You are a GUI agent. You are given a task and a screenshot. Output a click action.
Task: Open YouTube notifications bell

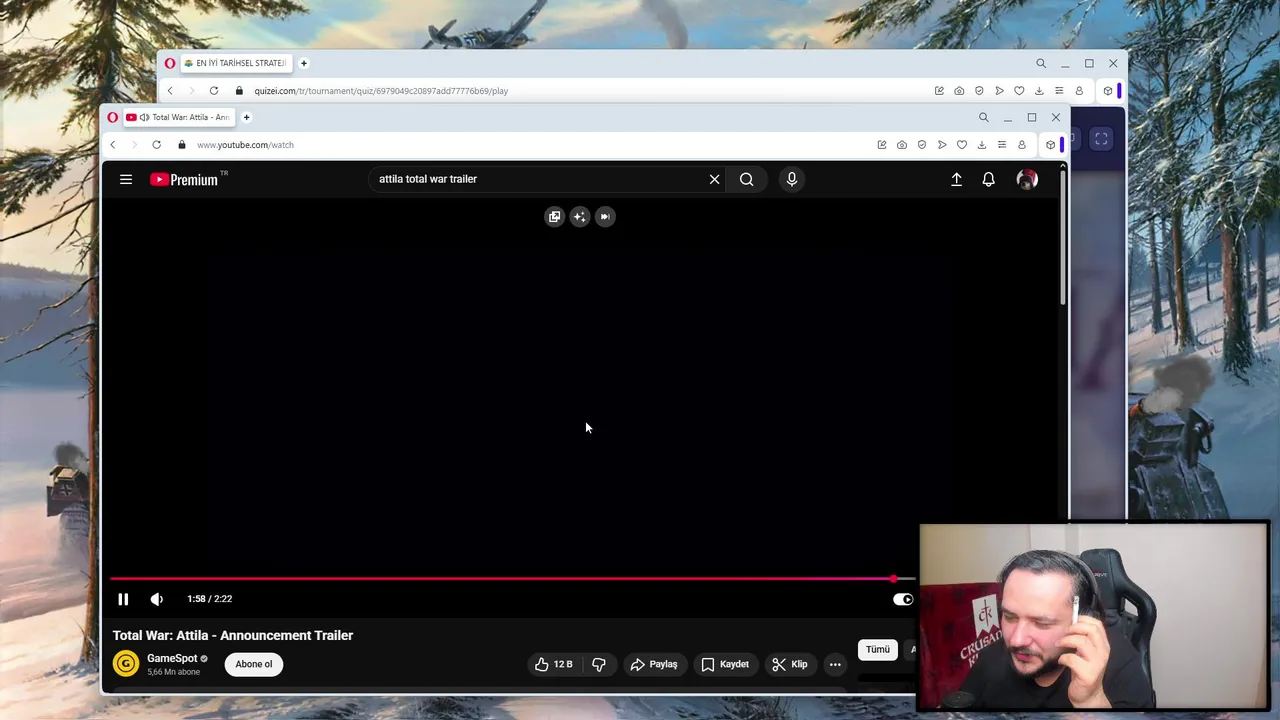tap(989, 179)
